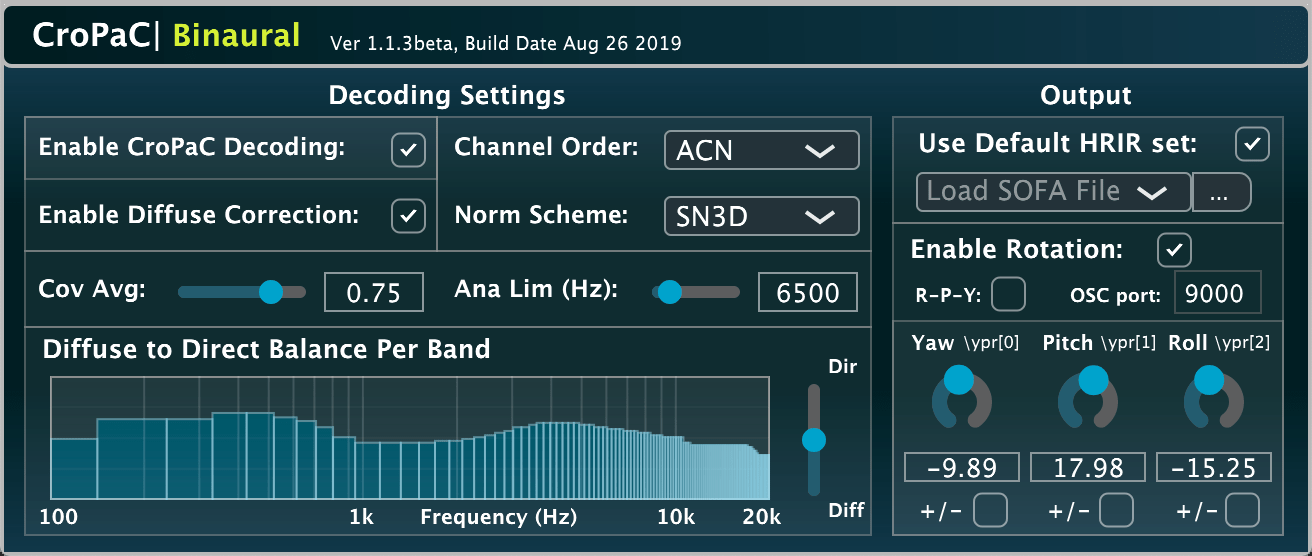Open the Channel Order ACN dropdown

[761, 150]
